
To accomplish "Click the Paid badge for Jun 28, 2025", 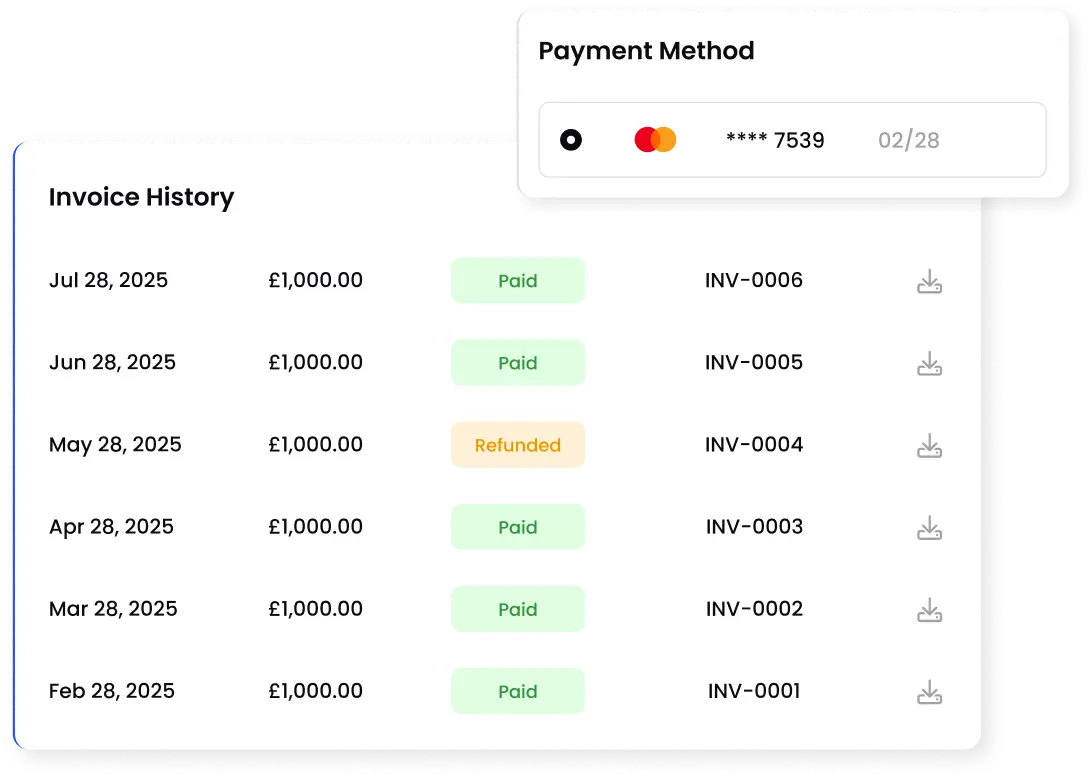I will (518, 363).
